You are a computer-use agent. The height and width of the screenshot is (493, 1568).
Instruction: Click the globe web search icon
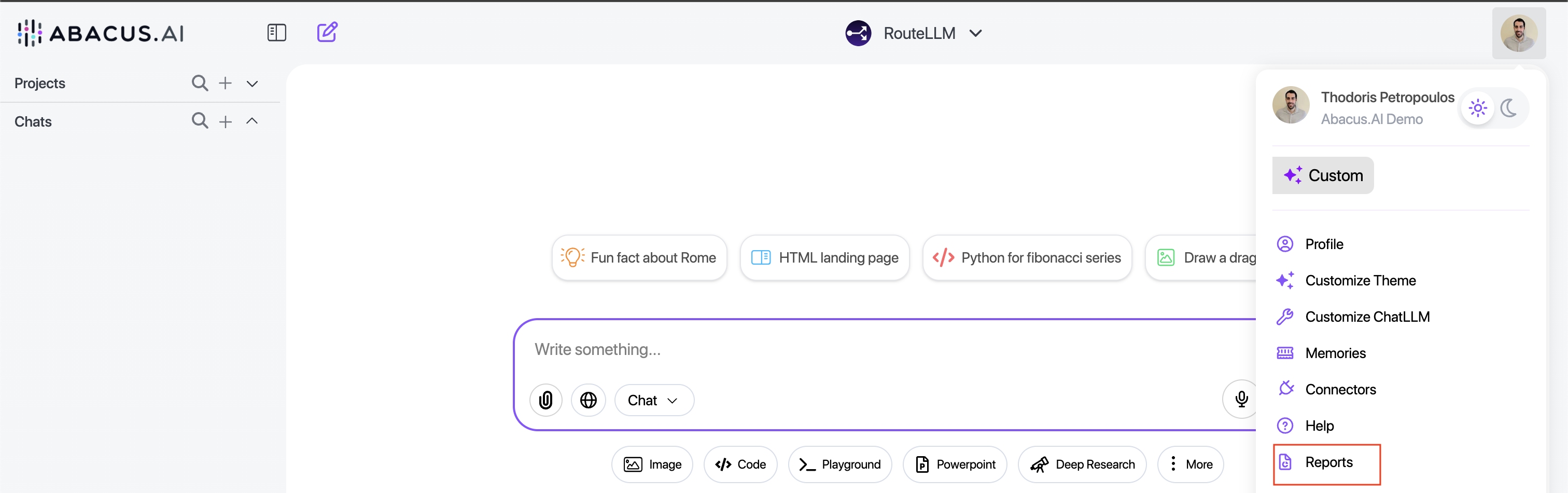tap(588, 400)
